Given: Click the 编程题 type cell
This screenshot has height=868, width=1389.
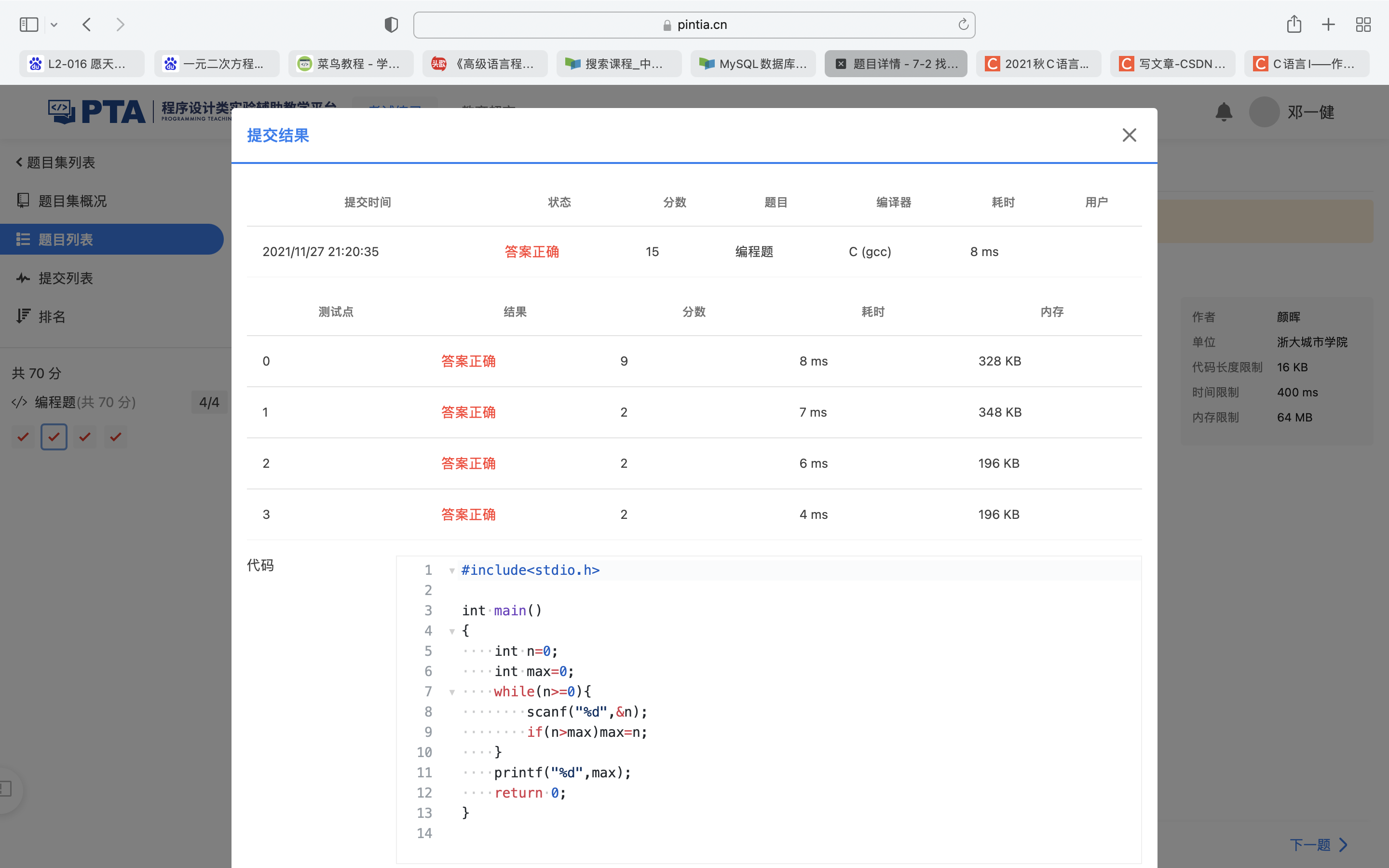Looking at the screenshot, I should coord(754,251).
